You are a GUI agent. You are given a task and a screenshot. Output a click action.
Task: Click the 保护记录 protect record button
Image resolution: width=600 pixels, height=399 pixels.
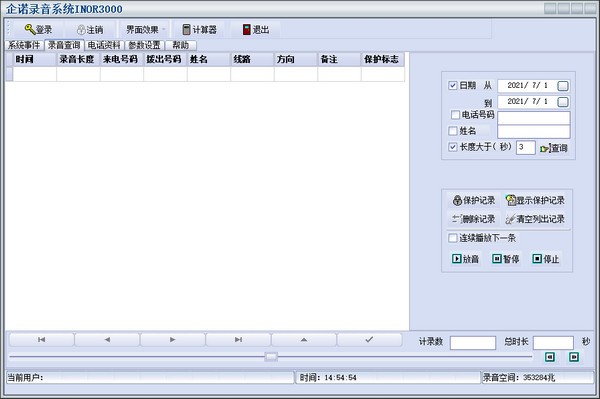point(474,200)
